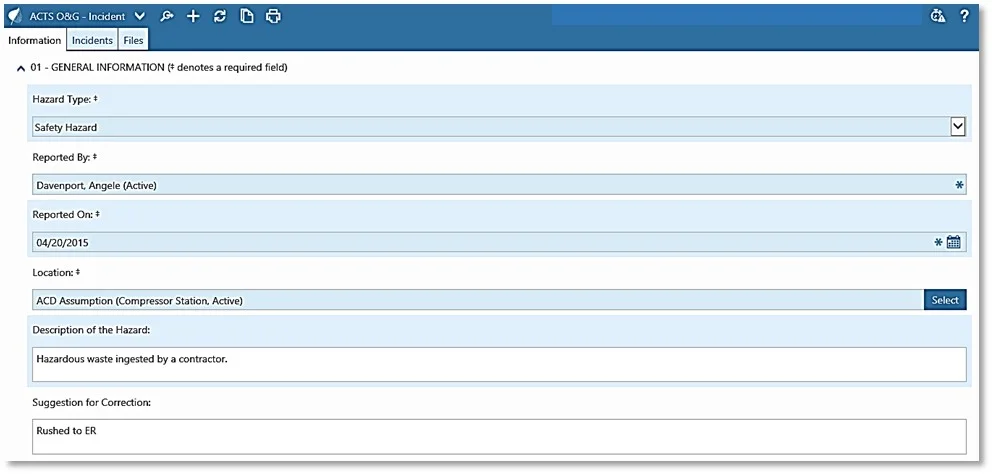The image size is (992, 474).
Task: Click the Select button for Location
Action: (x=945, y=300)
